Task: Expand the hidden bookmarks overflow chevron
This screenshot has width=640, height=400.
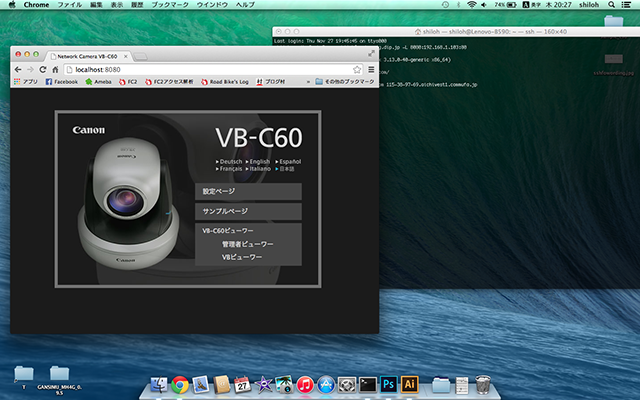Action: pyautogui.click(x=308, y=82)
